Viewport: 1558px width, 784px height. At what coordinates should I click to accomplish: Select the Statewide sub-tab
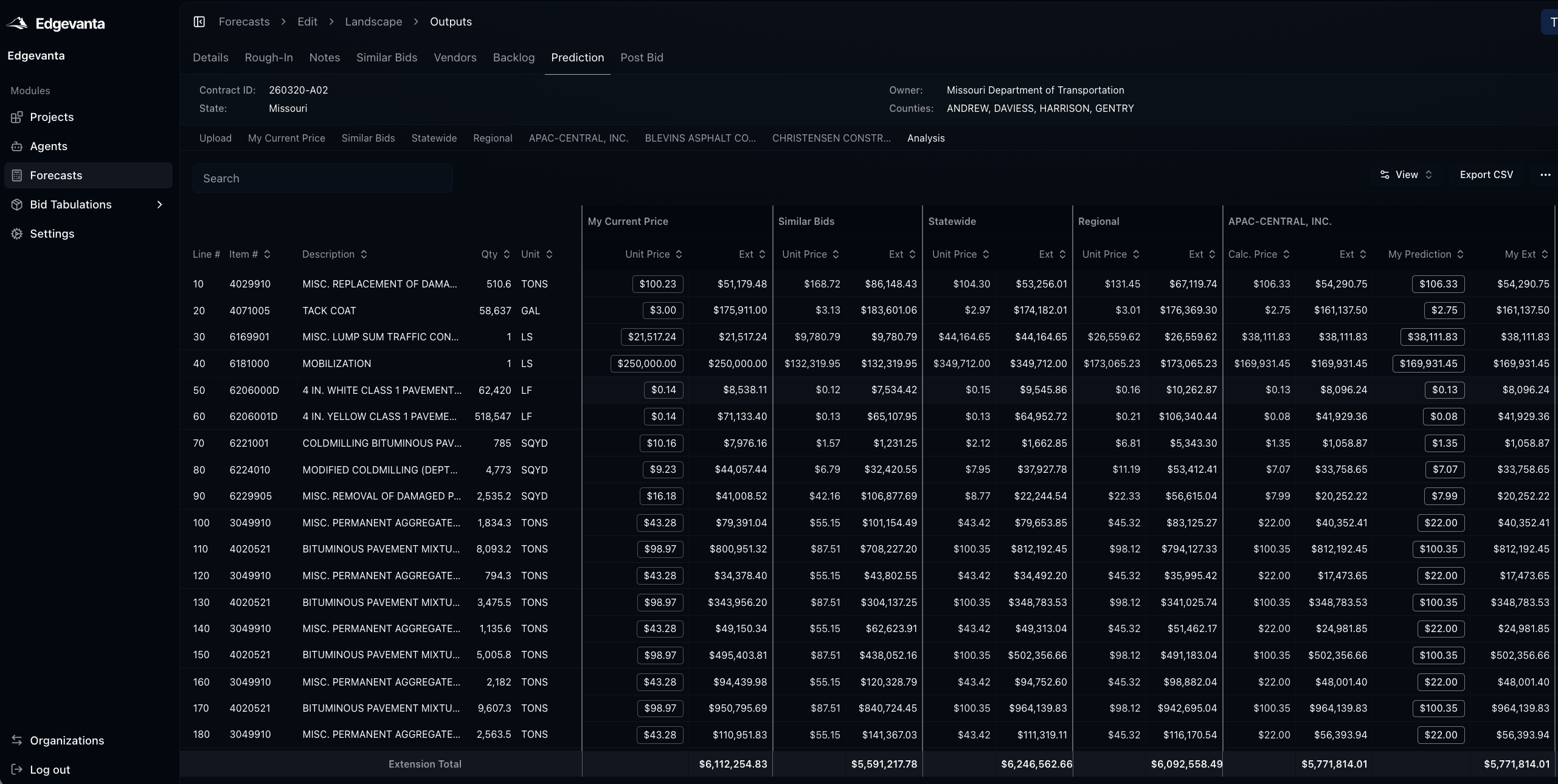pyautogui.click(x=434, y=139)
